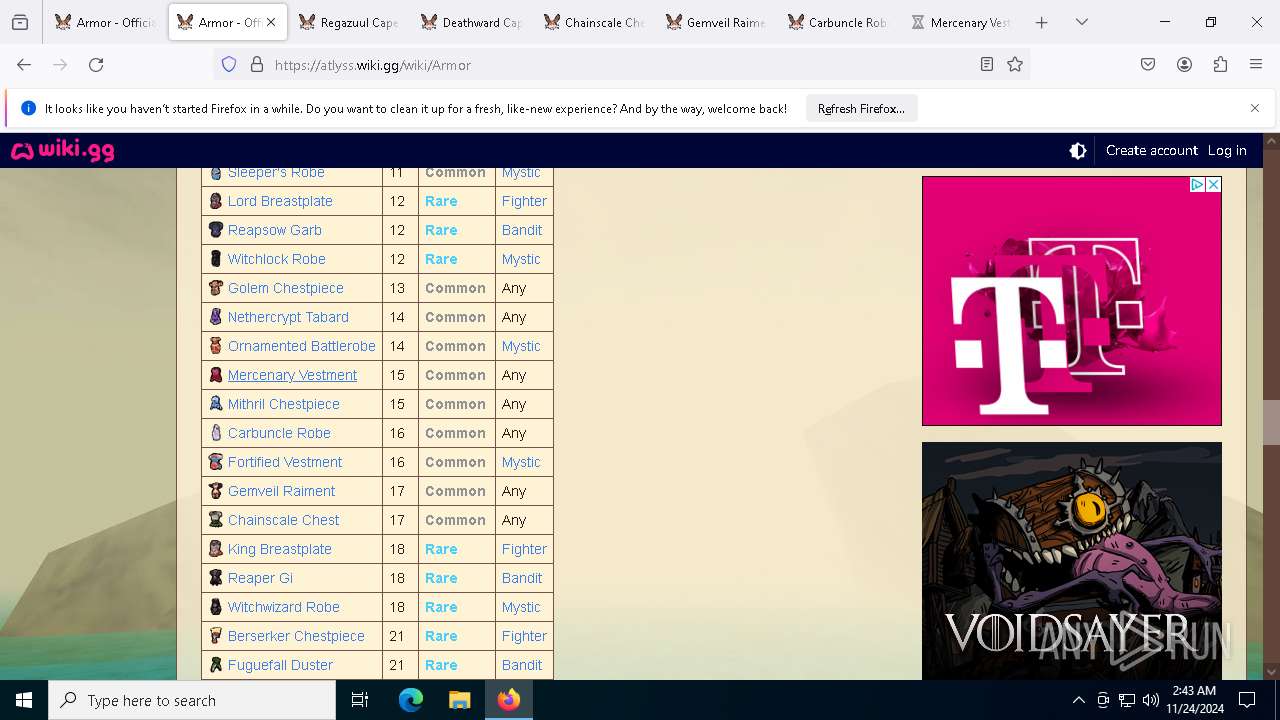Reload the current page
Screen dimensions: 1280x720
pos(96,65)
